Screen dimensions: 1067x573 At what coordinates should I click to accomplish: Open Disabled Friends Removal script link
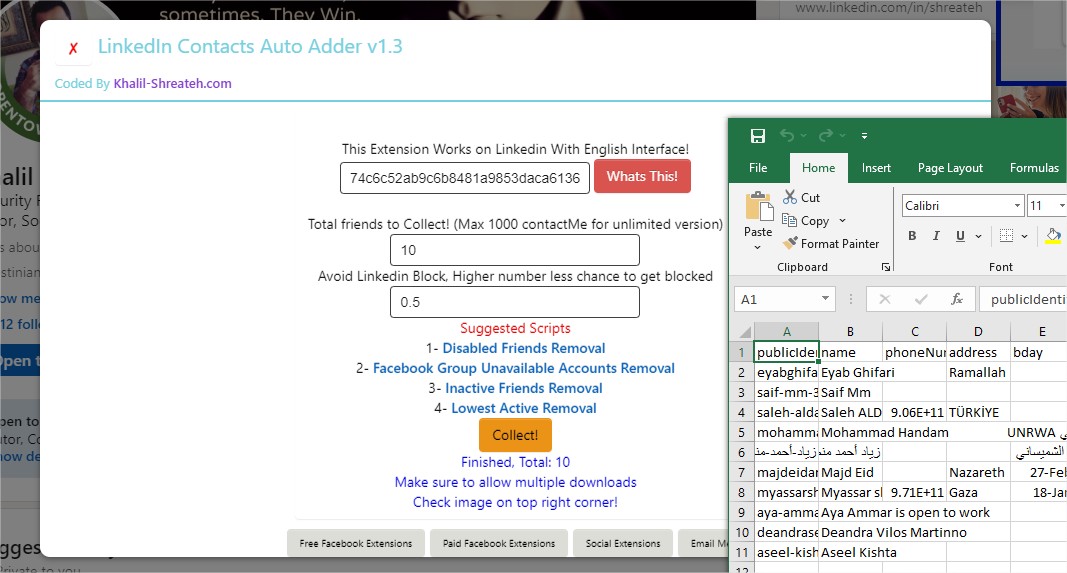coord(523,348)
